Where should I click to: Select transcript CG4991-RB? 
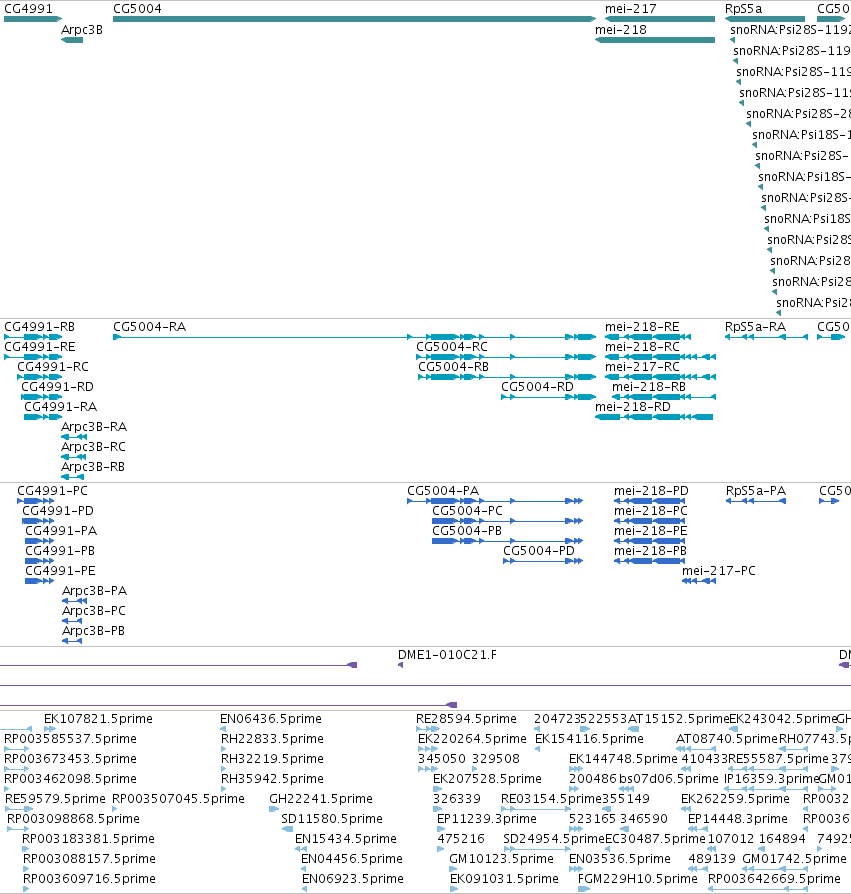(x=39, y=327)
